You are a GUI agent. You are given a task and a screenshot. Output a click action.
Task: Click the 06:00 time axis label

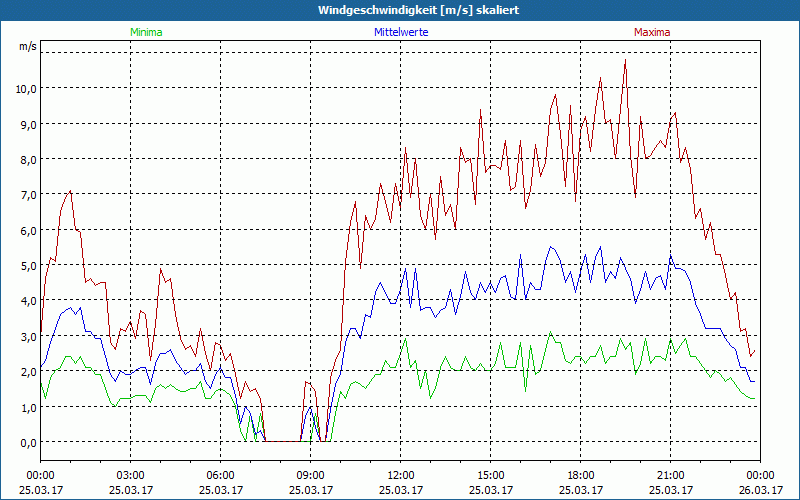(220, 476)
